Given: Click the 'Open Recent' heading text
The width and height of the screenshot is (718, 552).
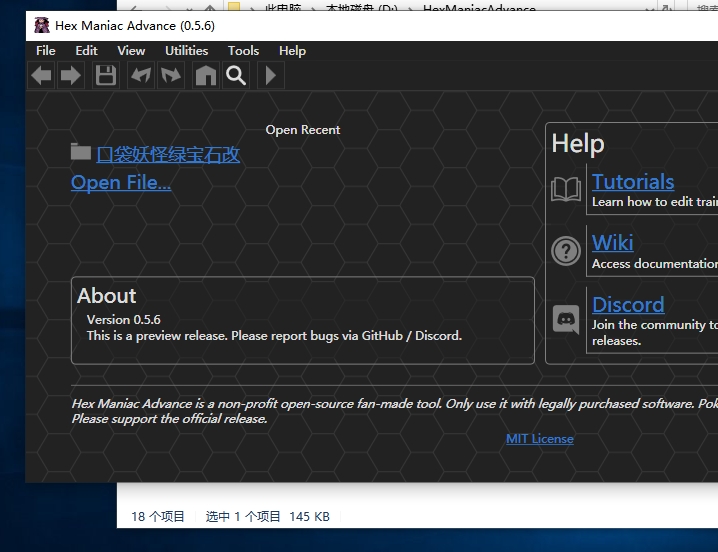Looking at the screenshot, I should point(303,130).
